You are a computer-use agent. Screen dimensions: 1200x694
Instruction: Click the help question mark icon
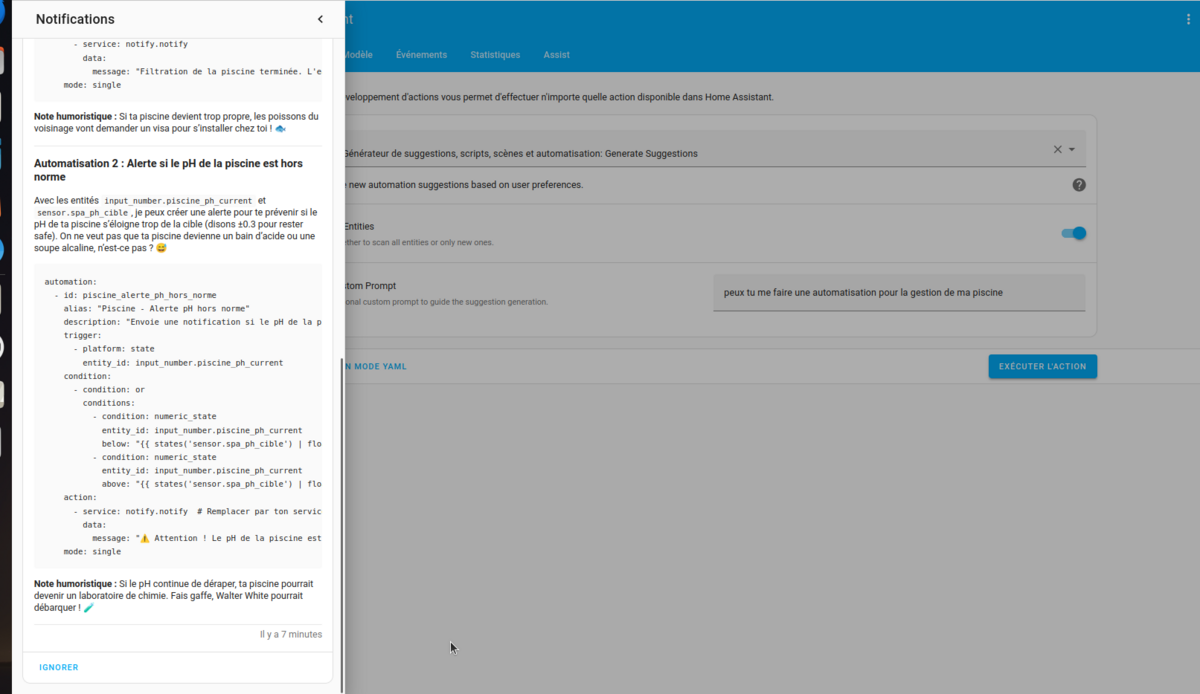click(x=1079, y=185)
